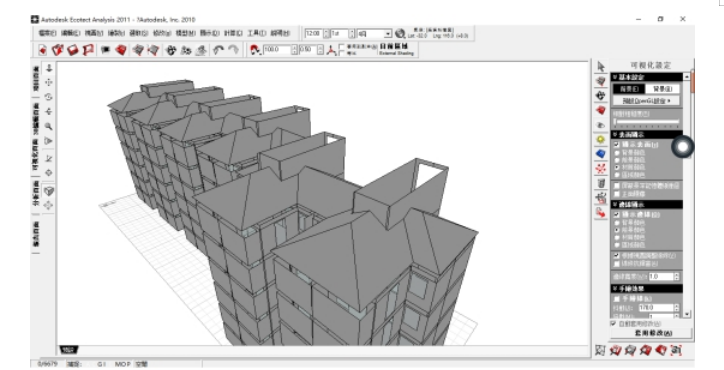Click the first bottom-right selection frame icon
The image size is (724, 370).
click(x=600, y=351)
